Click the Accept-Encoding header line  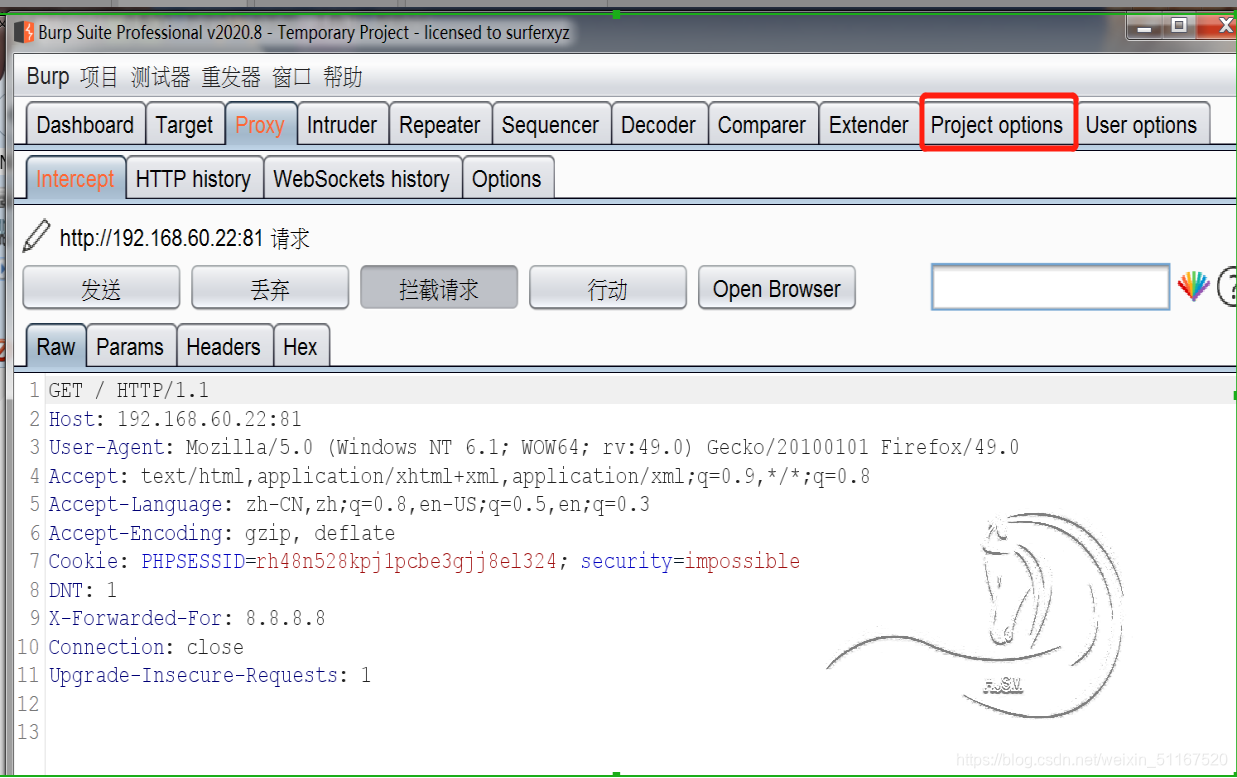click(222, 533)
